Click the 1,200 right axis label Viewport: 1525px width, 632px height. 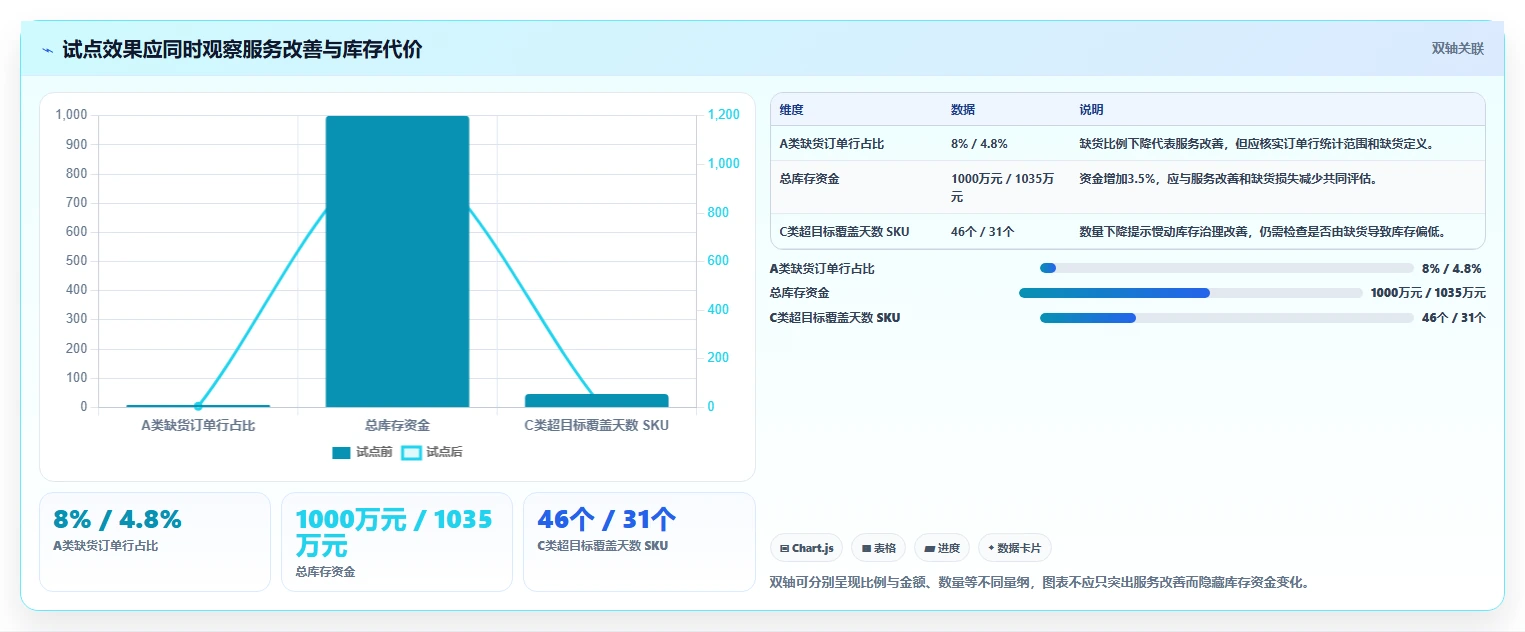[724, 115]
